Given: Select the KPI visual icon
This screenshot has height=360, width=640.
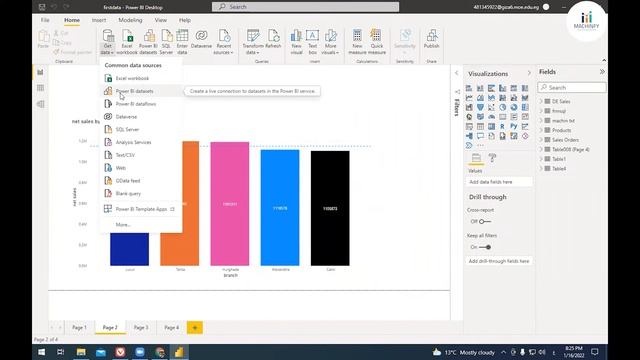Looking at the screenshot, I should [525, 117].
